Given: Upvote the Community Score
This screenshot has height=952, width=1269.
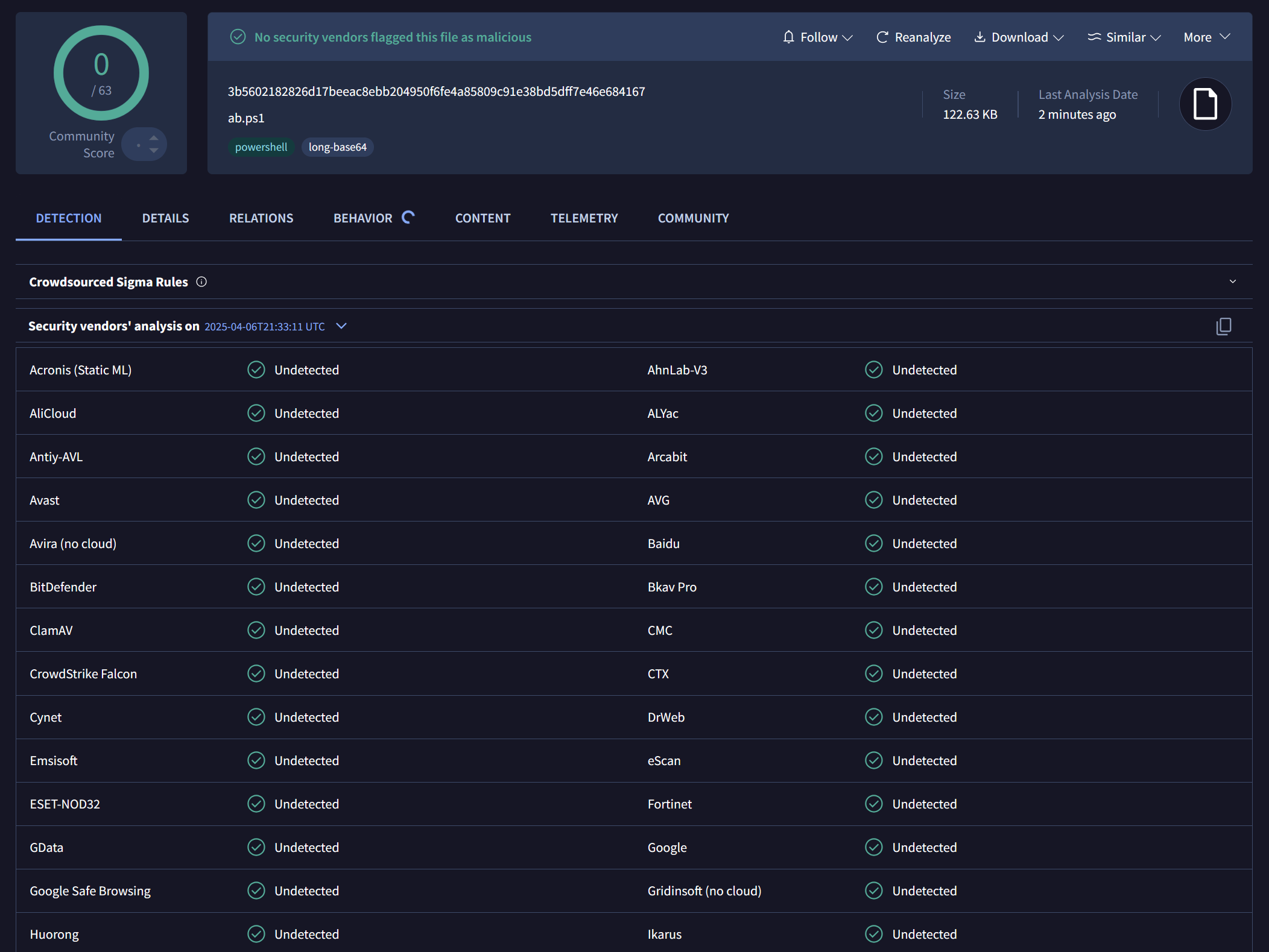Looking at the screenshot, I should point(153,137).
